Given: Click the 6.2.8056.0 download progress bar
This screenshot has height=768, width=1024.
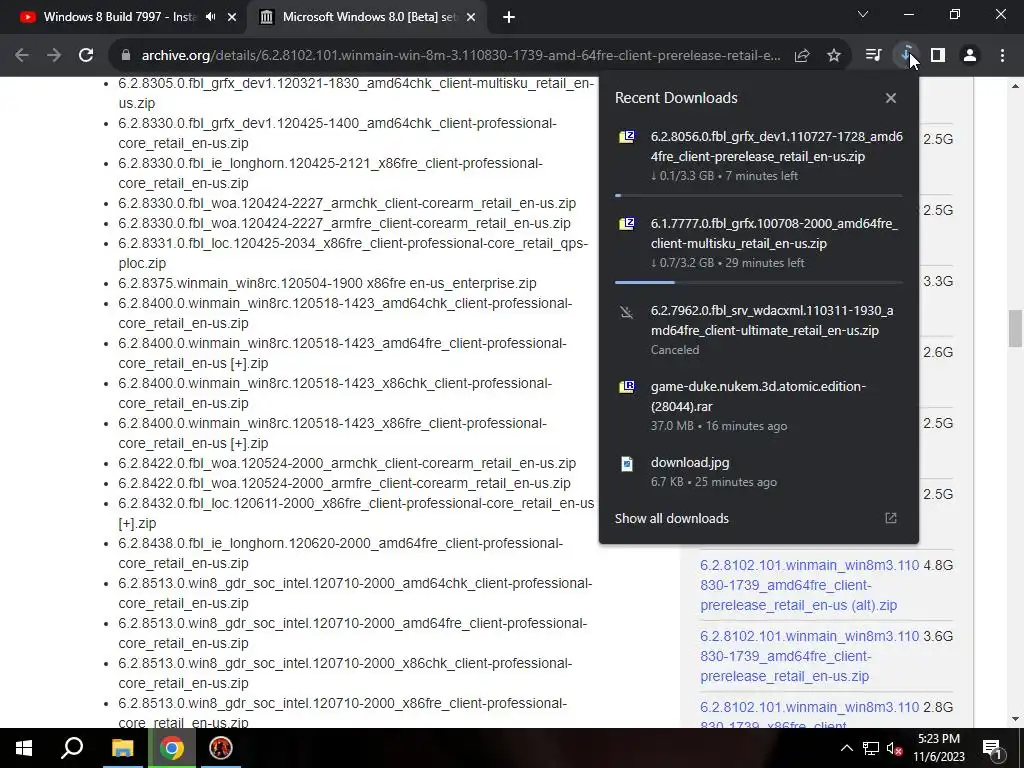Looking at the screenshot, I should coord(759,195).
